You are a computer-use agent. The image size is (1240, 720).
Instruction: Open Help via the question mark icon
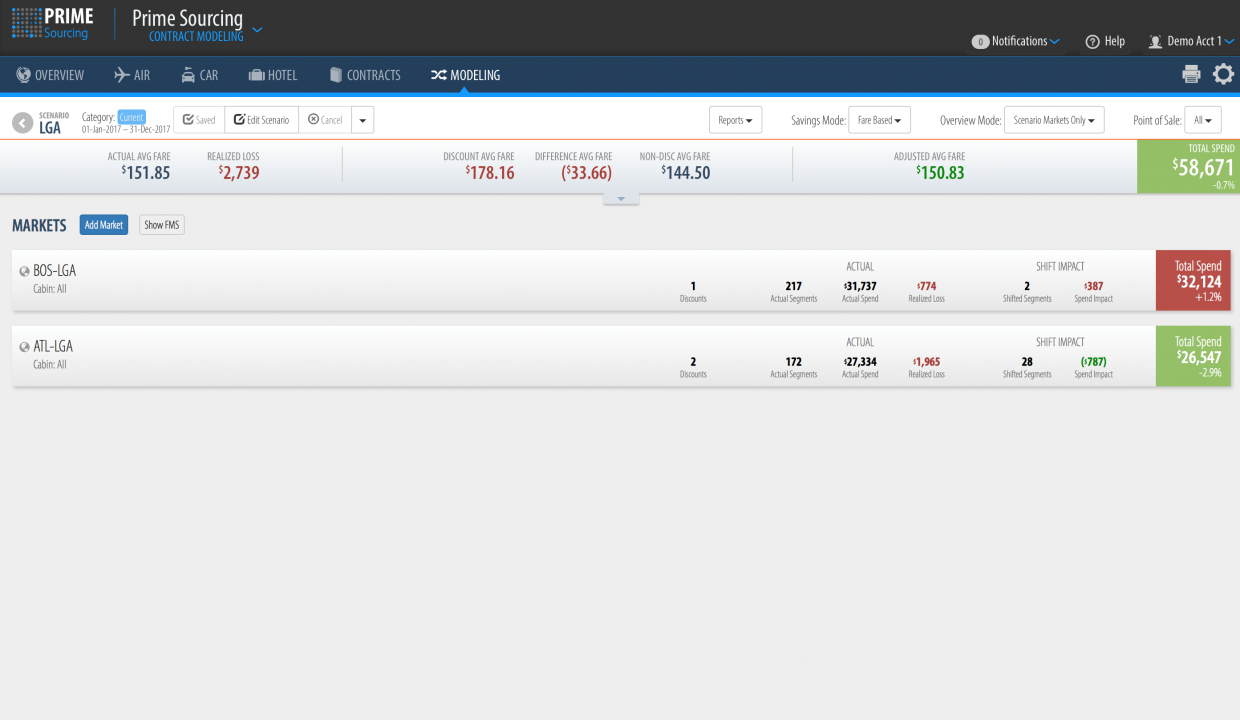coord(1093,42)
